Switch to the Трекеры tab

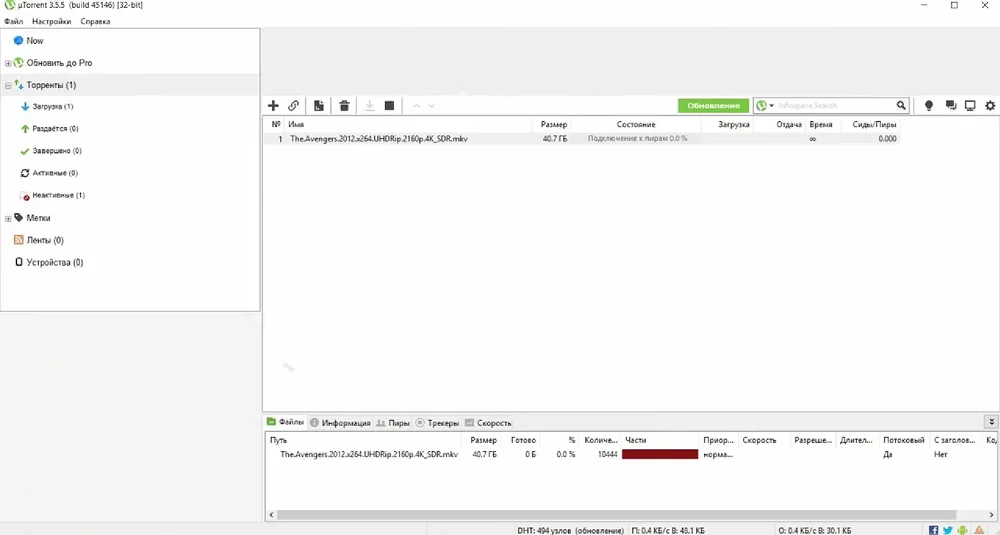coord(437,423)
